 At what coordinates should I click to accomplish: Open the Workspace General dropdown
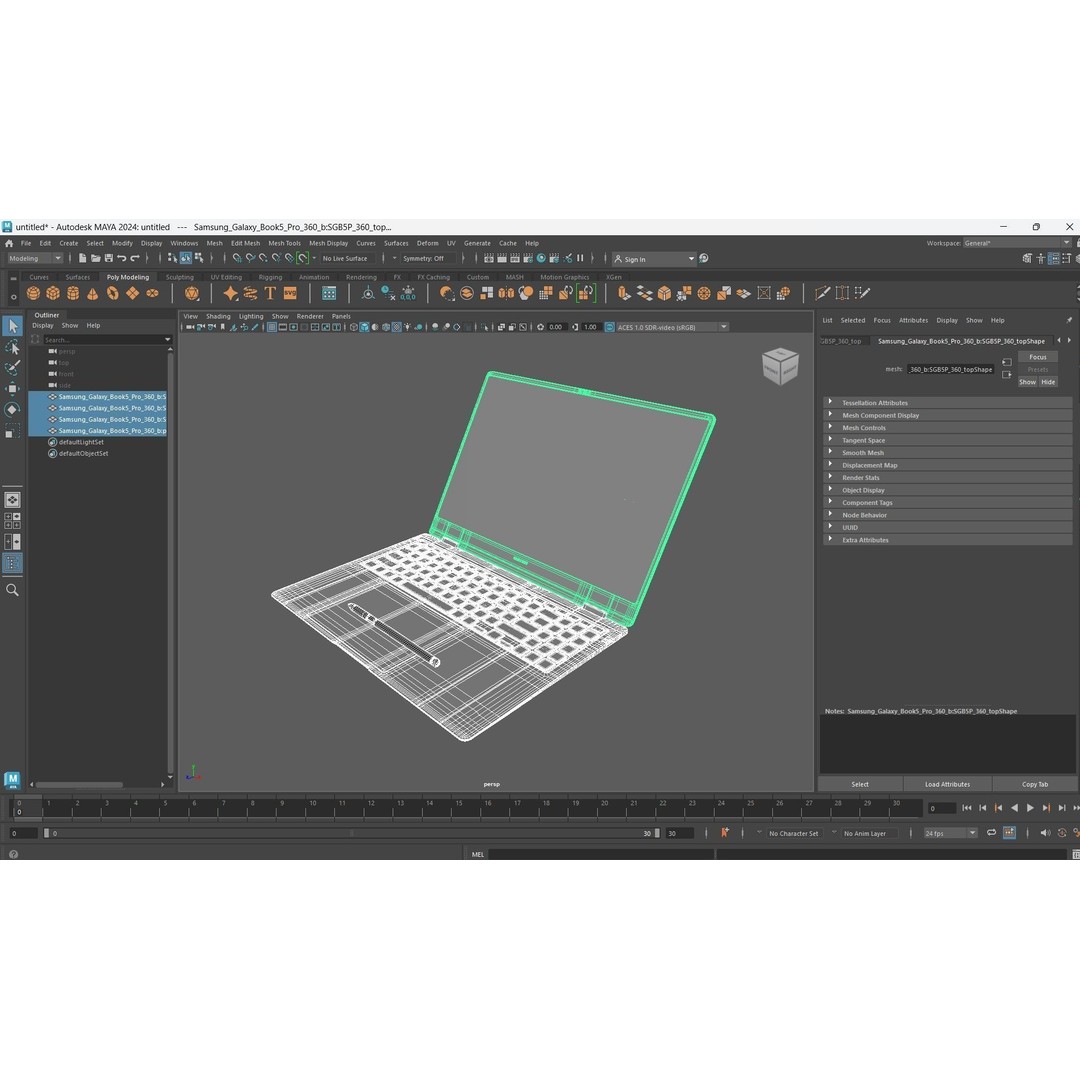point(1017,243)
